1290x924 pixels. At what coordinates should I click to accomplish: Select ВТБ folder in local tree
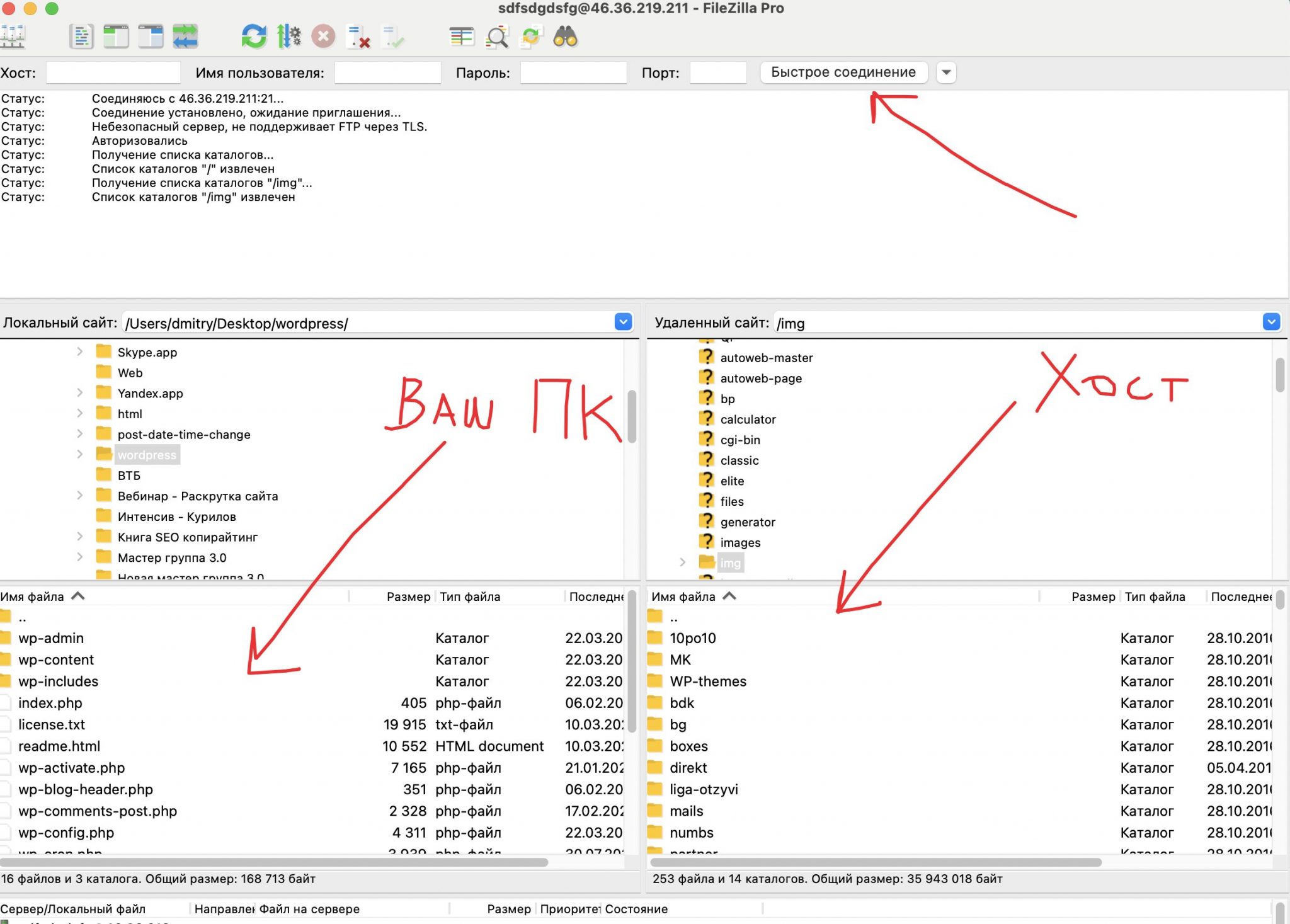128,475
